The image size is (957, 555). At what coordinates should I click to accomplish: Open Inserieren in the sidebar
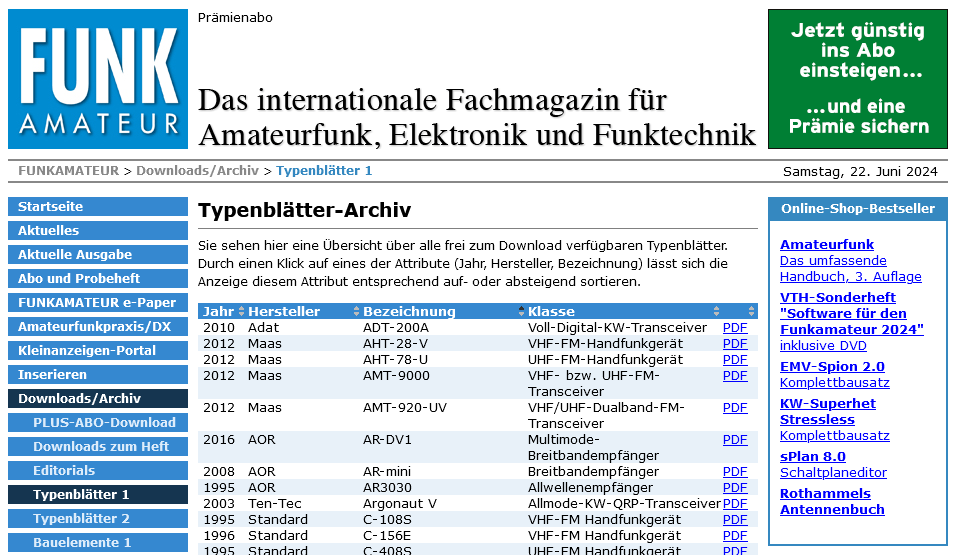click(x=98, y=374)
